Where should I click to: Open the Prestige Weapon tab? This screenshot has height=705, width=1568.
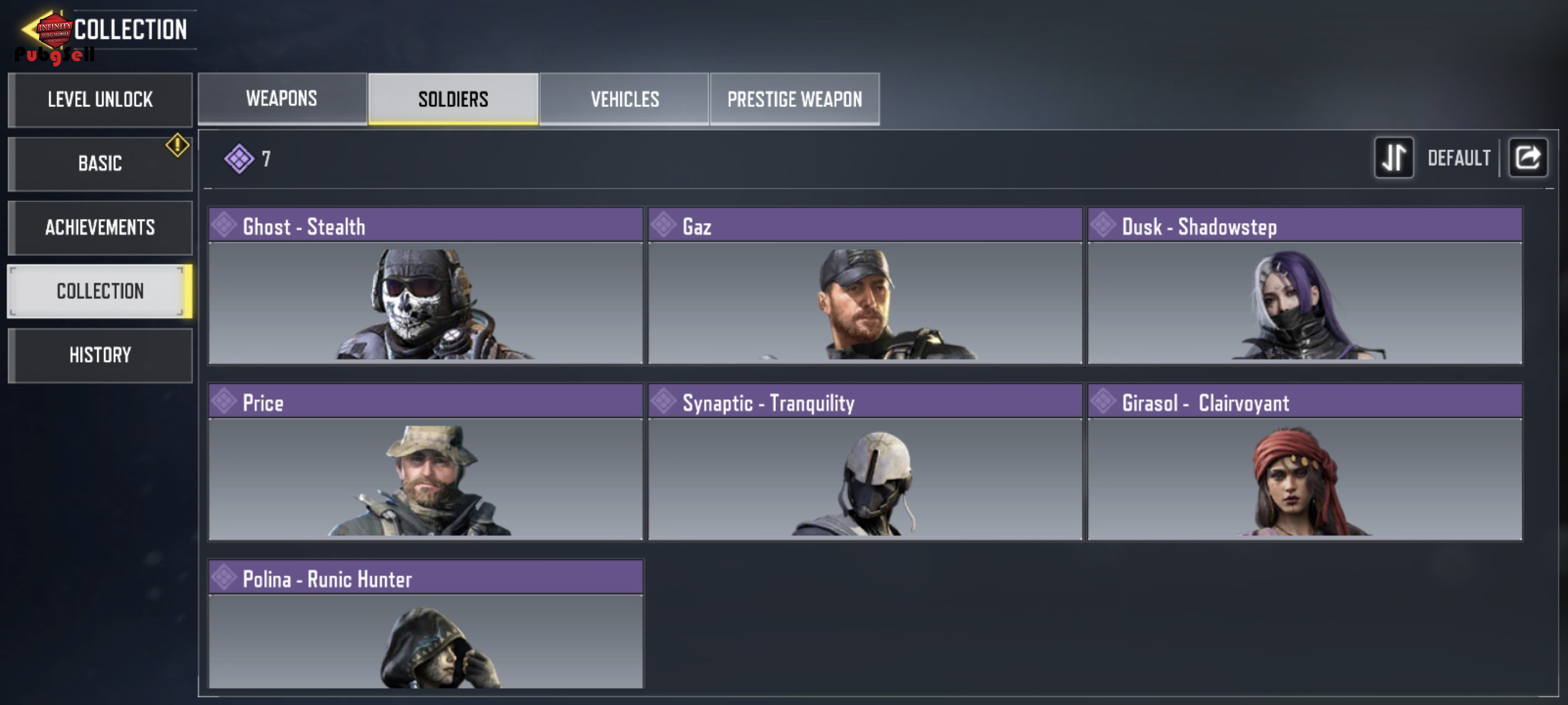(794, 99)
